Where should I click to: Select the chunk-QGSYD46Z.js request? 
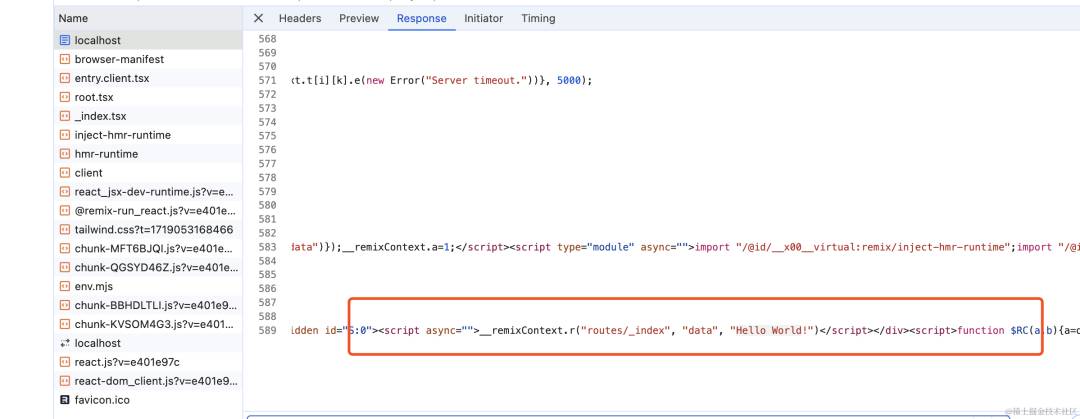pos(148,267)
